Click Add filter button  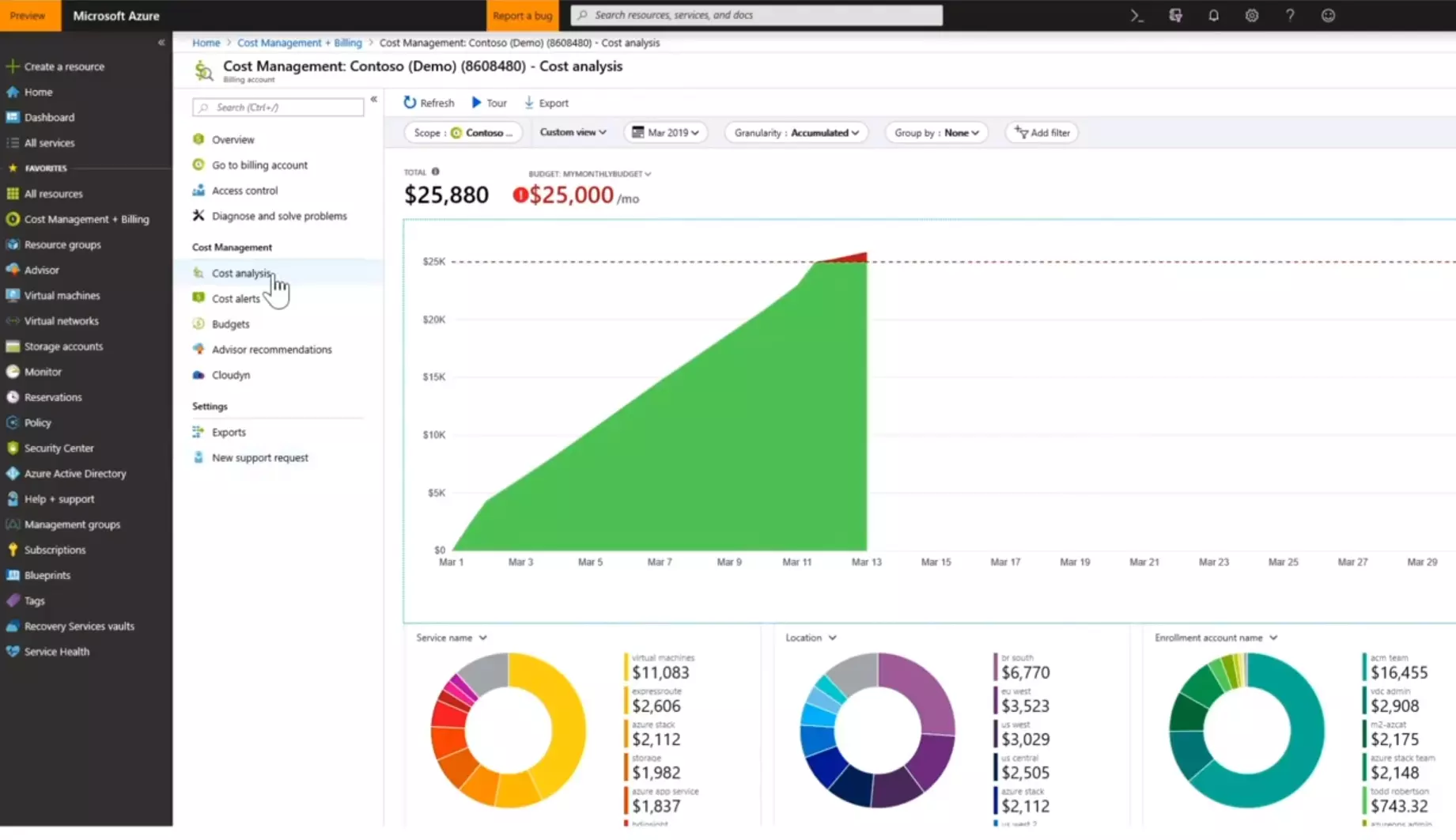(1042, 132)
